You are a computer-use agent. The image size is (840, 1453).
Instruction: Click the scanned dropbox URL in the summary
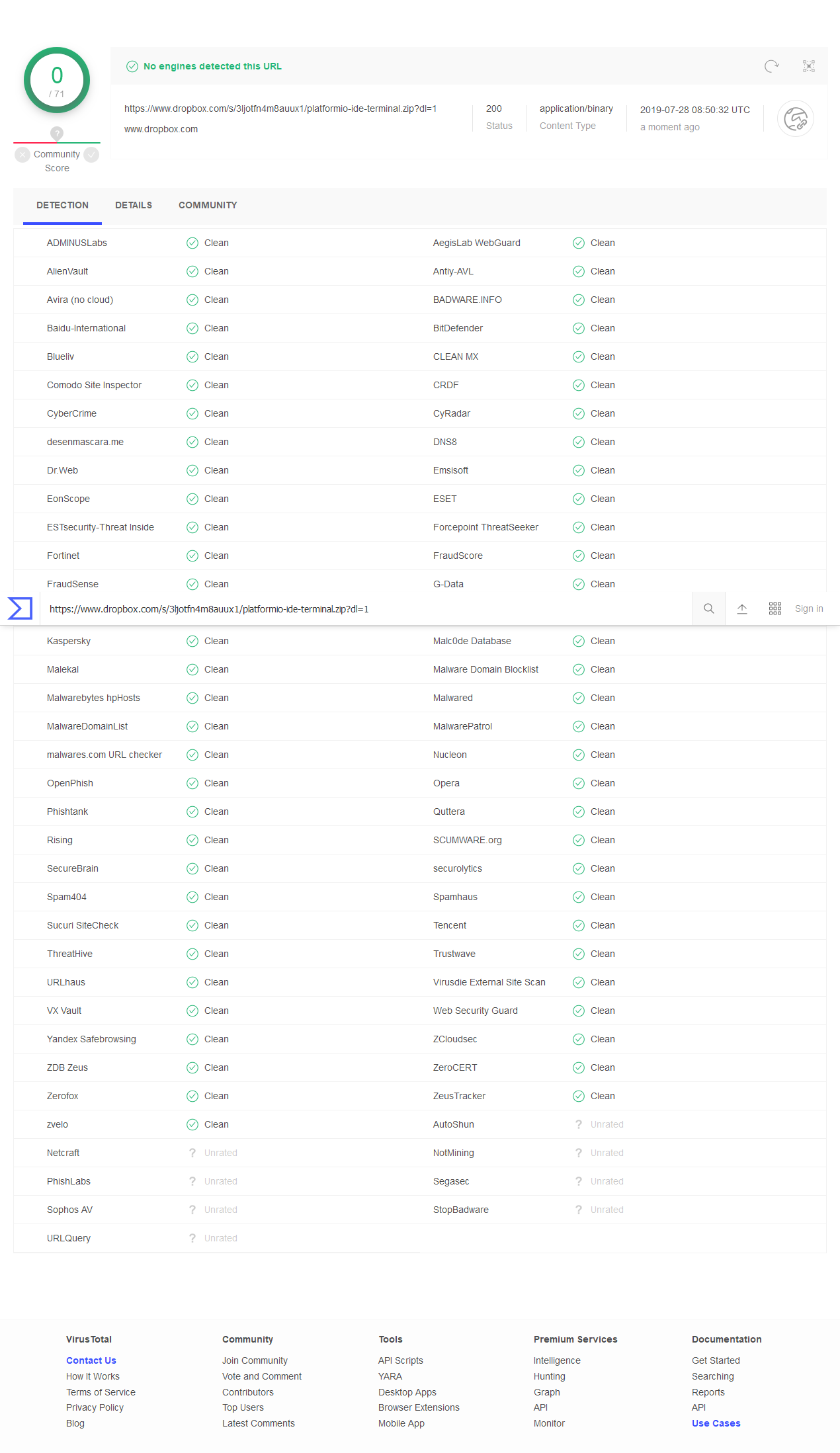[280, 108]
